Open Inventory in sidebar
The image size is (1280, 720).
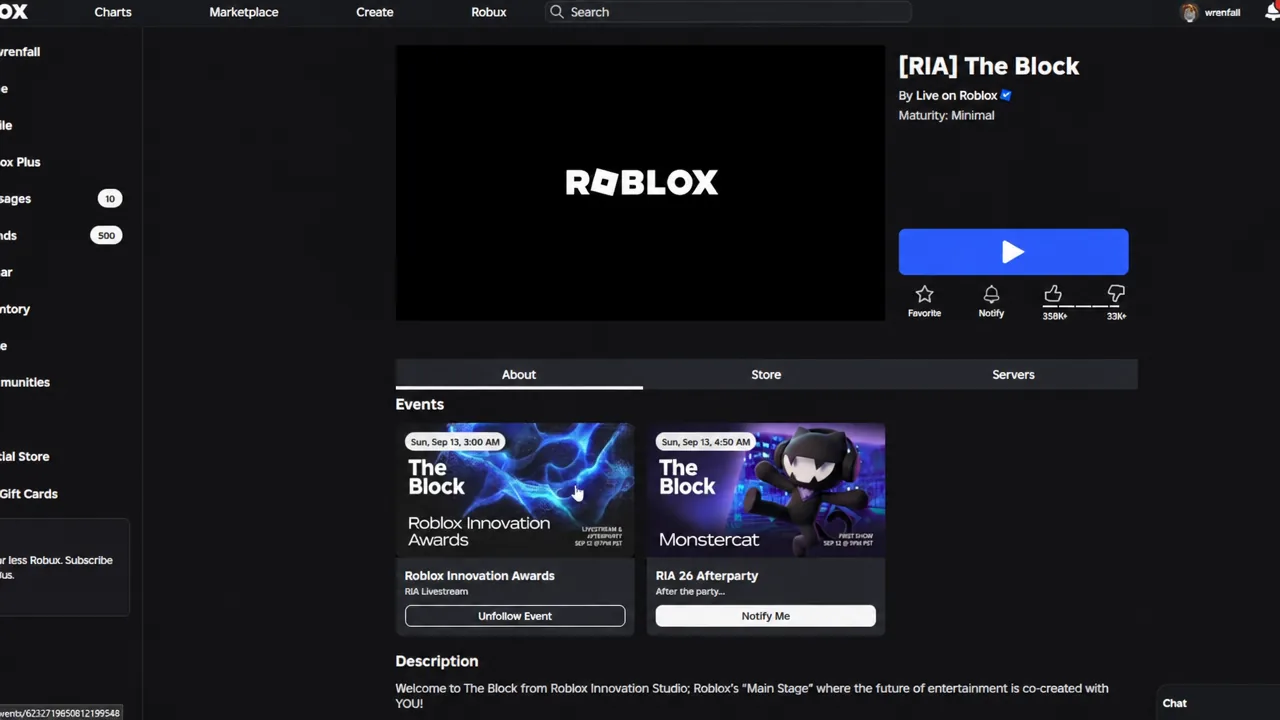pyautogui.click(x=15, y=309)
